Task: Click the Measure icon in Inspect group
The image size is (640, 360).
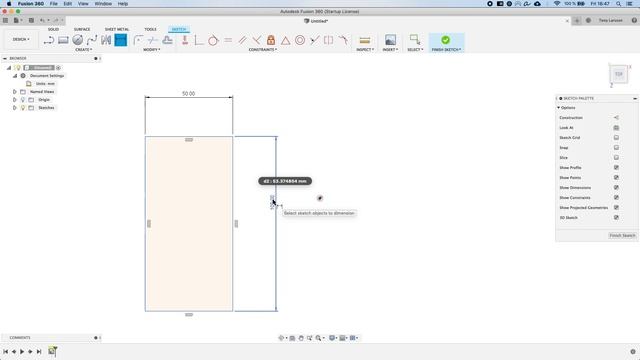Action: (x=364, y=40)
